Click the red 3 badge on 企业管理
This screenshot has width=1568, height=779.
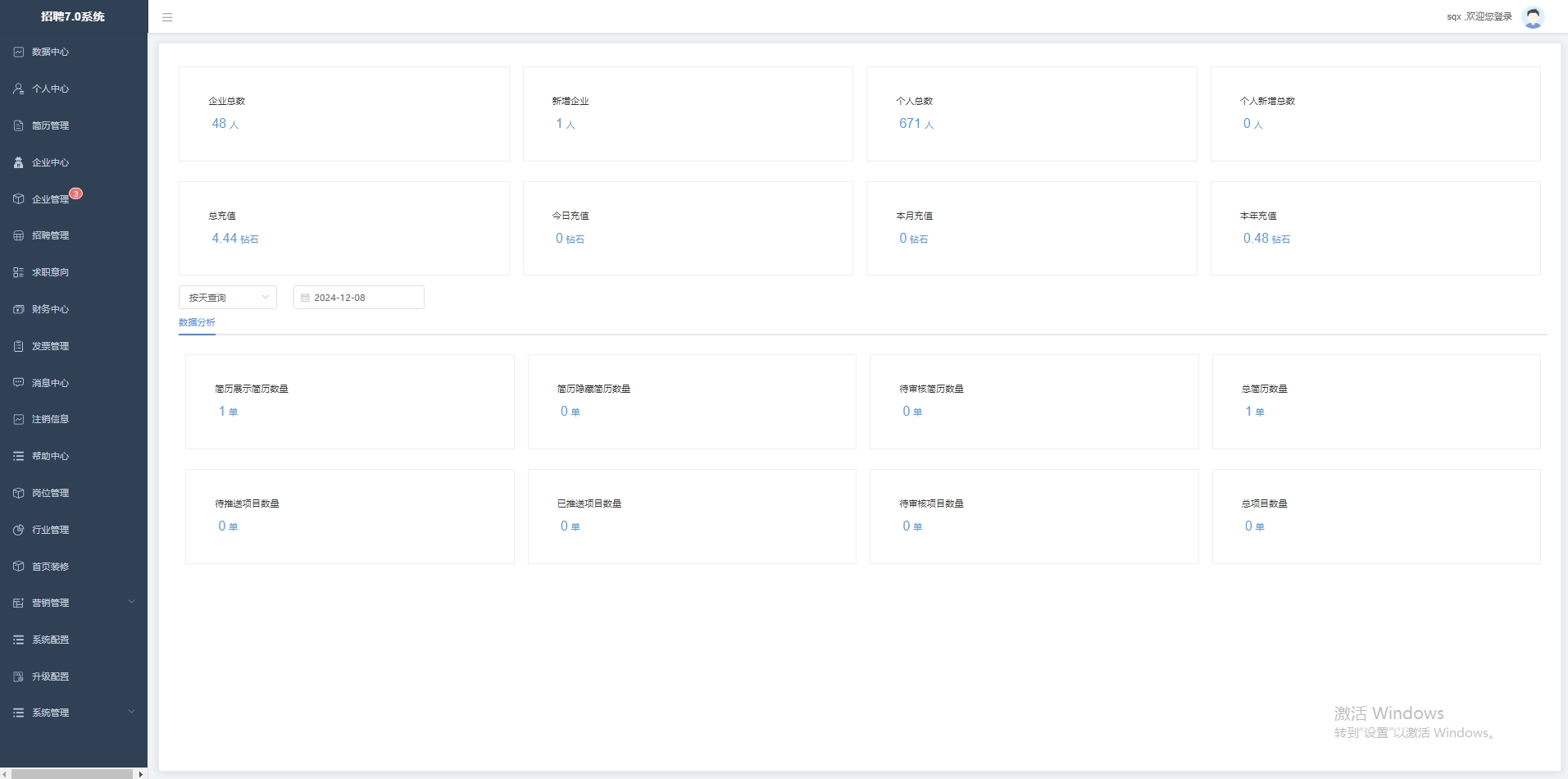coord(75,194)
